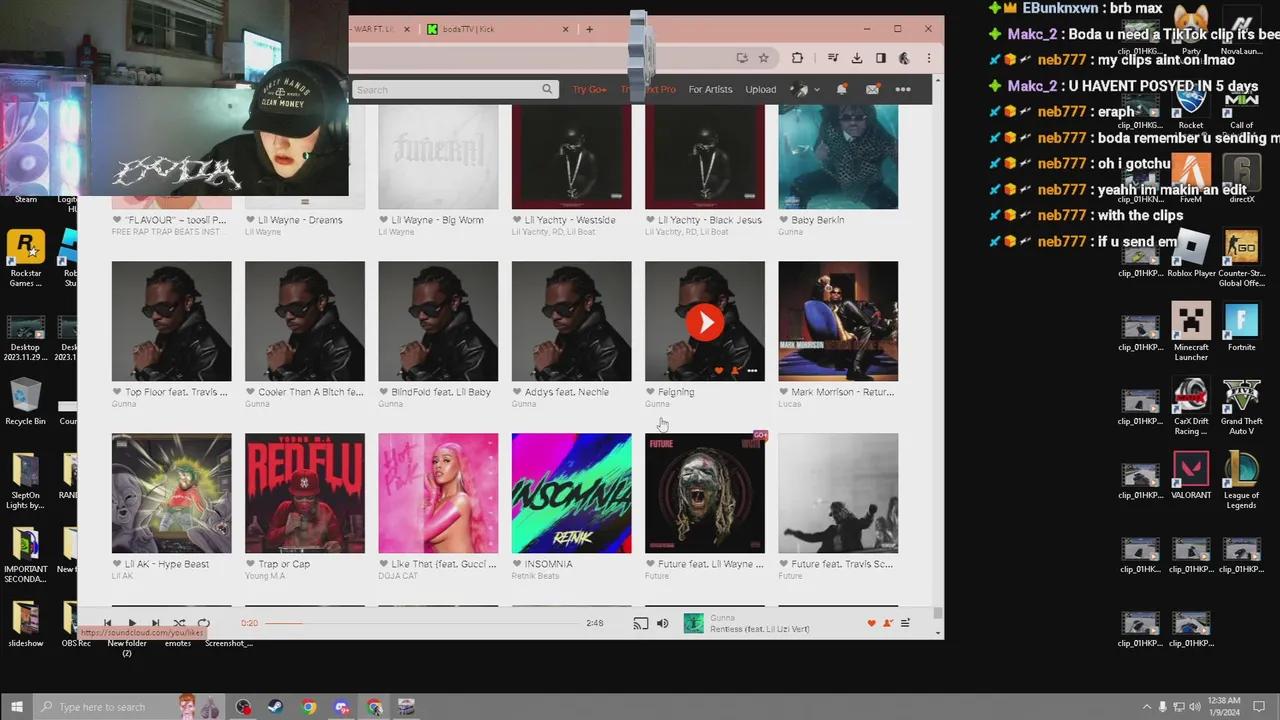The height and width of the screenshot is (720, 1280).
Task: Open Windows Start menu
Action: [16, 707]
